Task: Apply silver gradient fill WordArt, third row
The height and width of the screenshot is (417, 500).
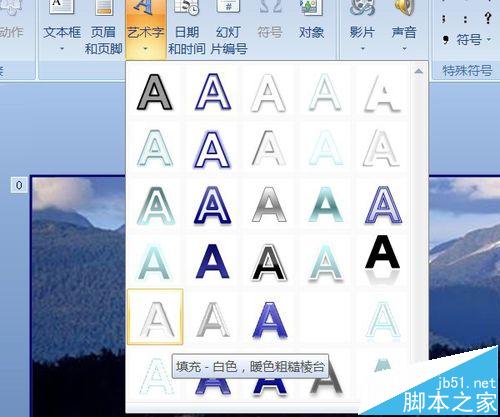Action: (x=269, y=204)
